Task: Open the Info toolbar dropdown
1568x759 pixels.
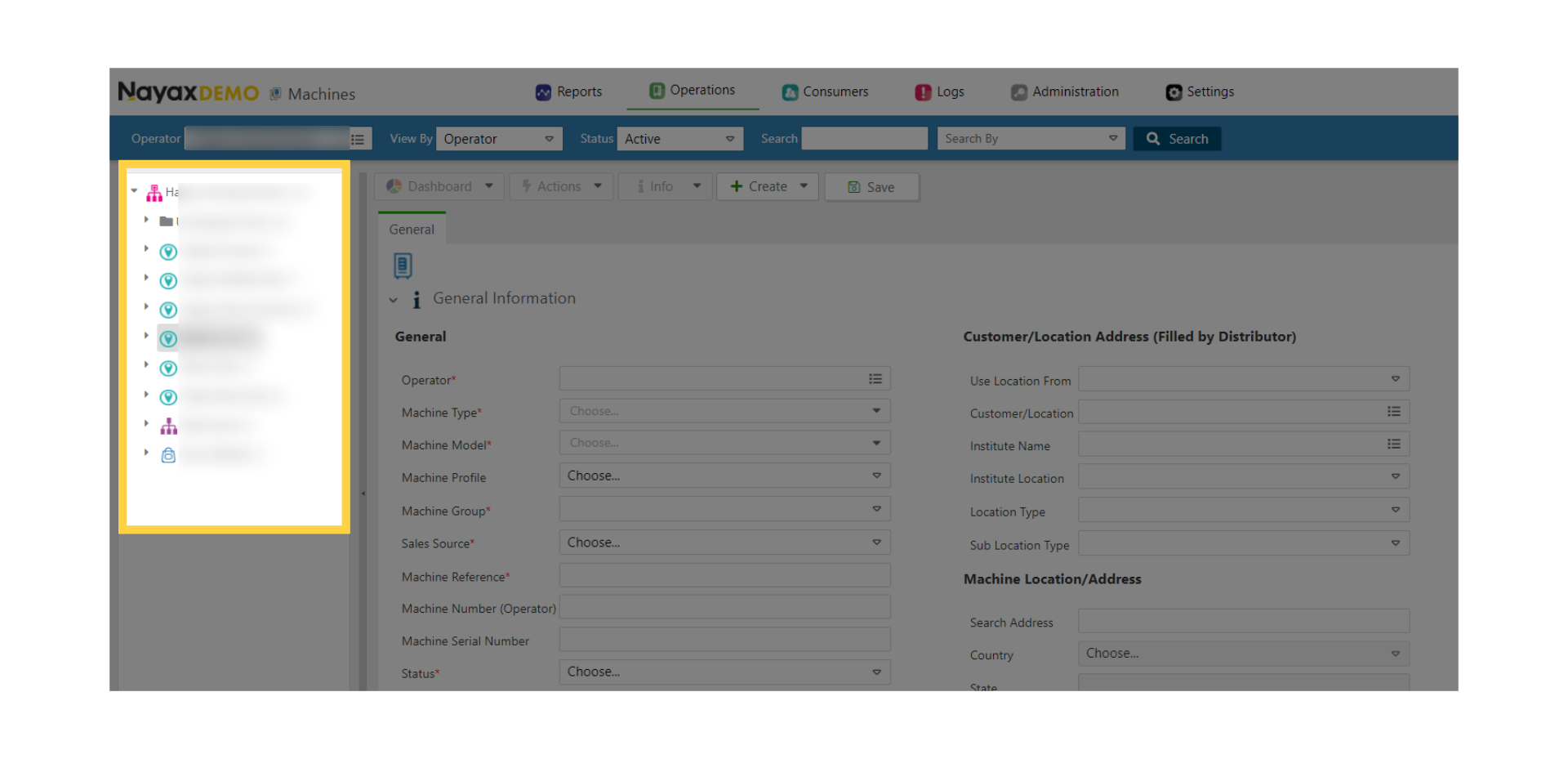Action: click(666, 187)
